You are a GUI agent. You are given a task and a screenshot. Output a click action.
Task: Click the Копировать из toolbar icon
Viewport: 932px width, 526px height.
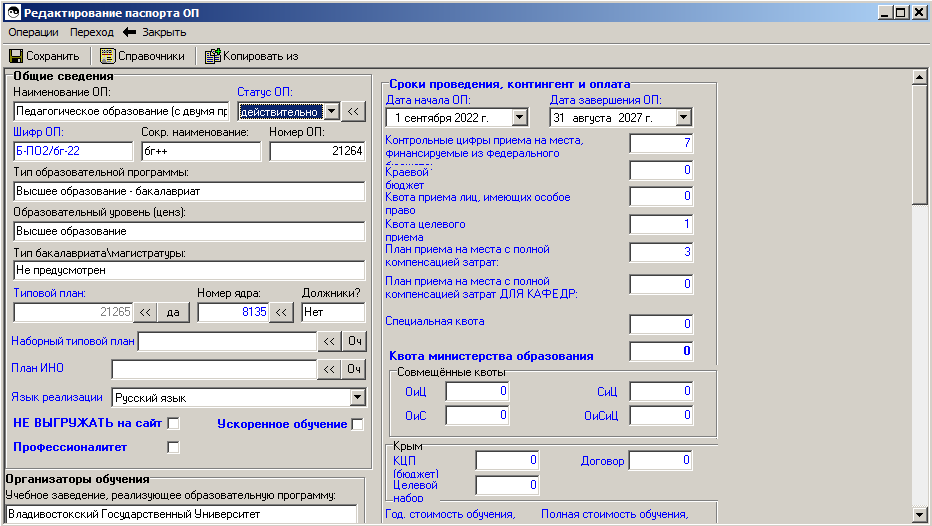pyautogui.click(x=212, y=56)
